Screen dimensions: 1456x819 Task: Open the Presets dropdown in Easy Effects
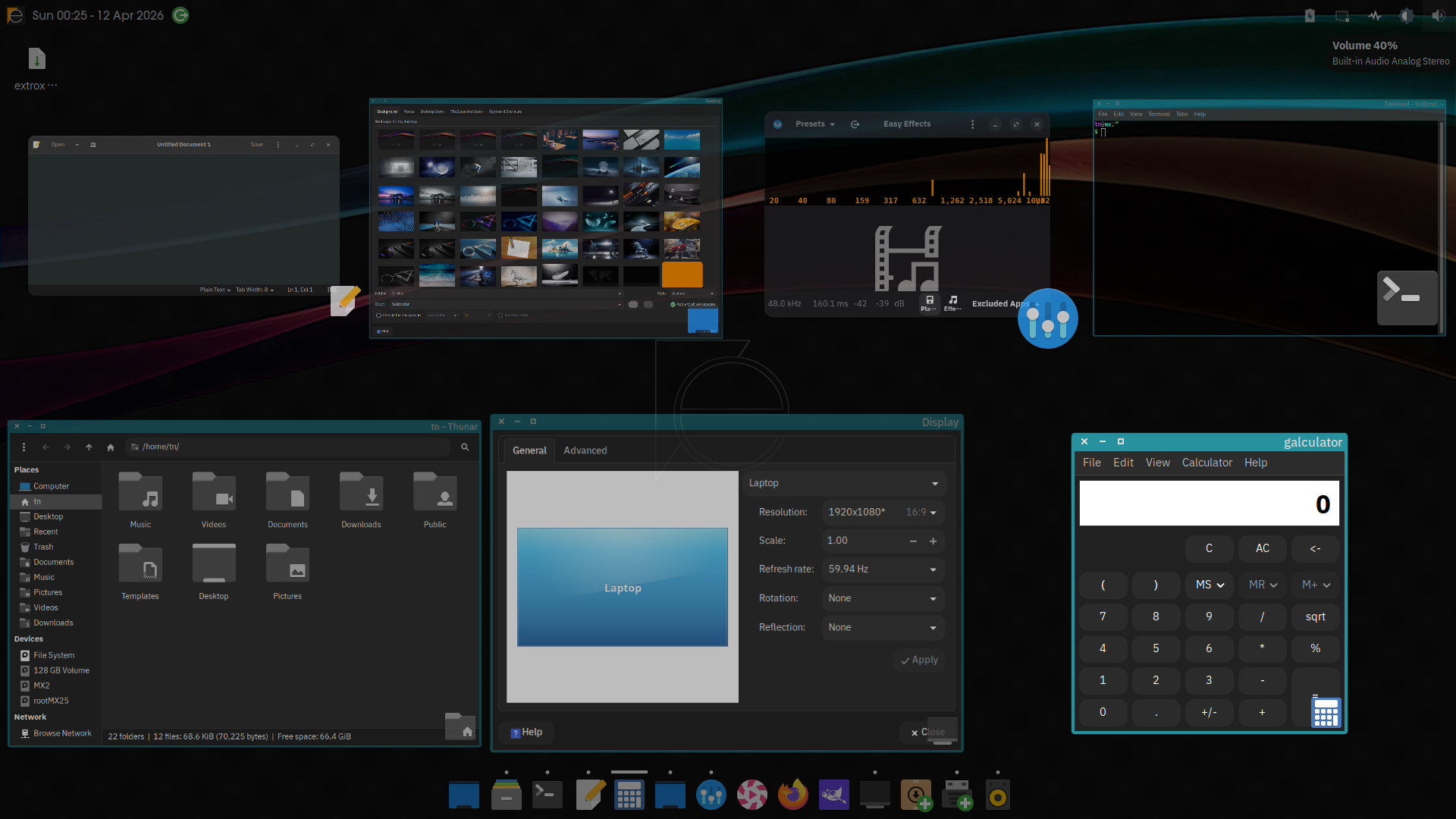point(814,124)
